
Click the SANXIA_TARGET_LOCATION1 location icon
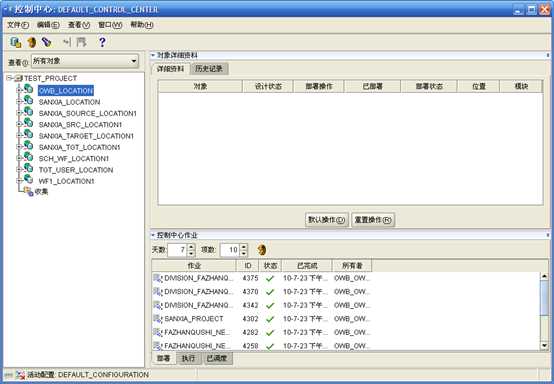point(28,135)
